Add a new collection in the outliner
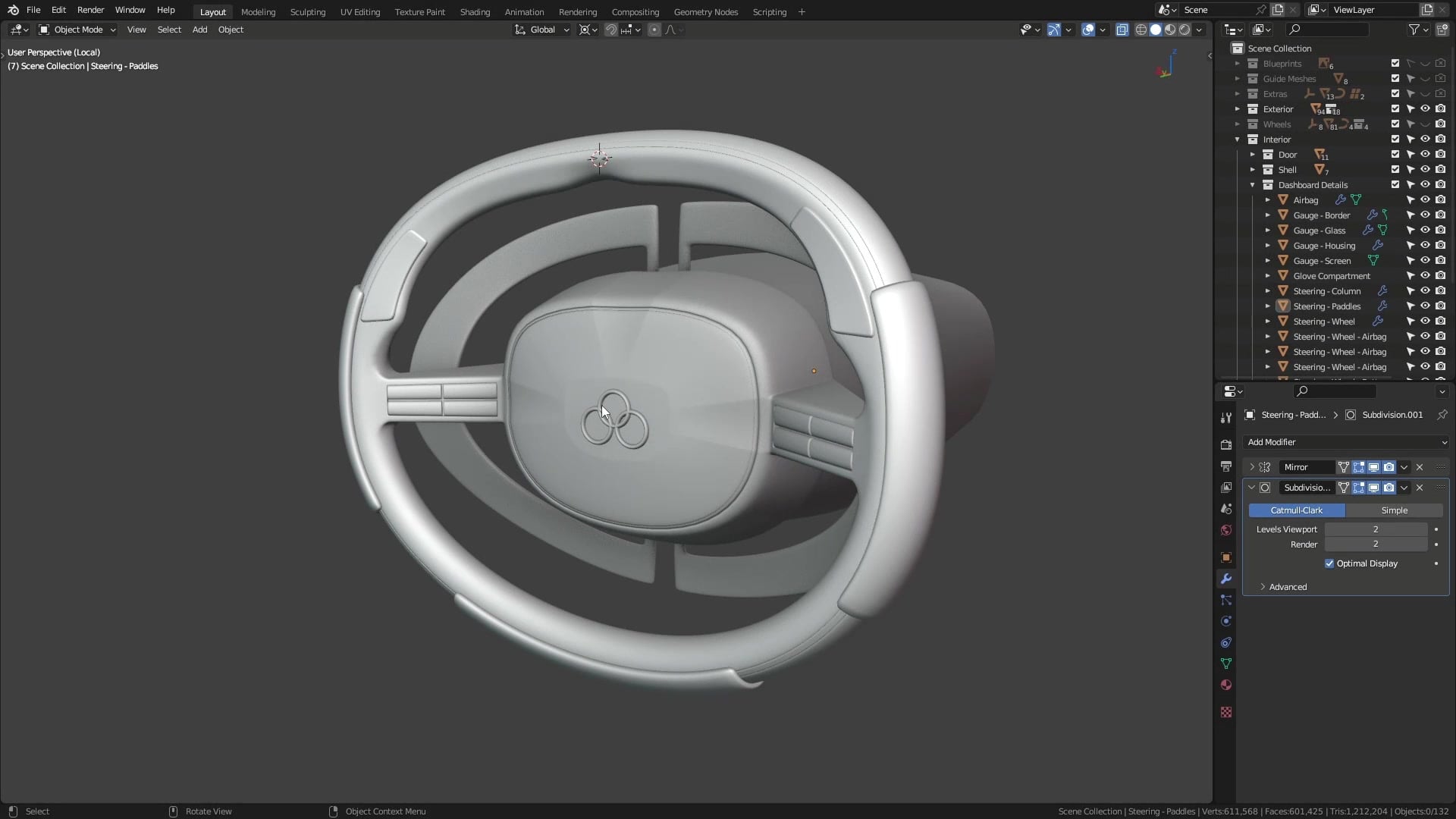This screenshot has height=819, width=1456. [1442, 30]
